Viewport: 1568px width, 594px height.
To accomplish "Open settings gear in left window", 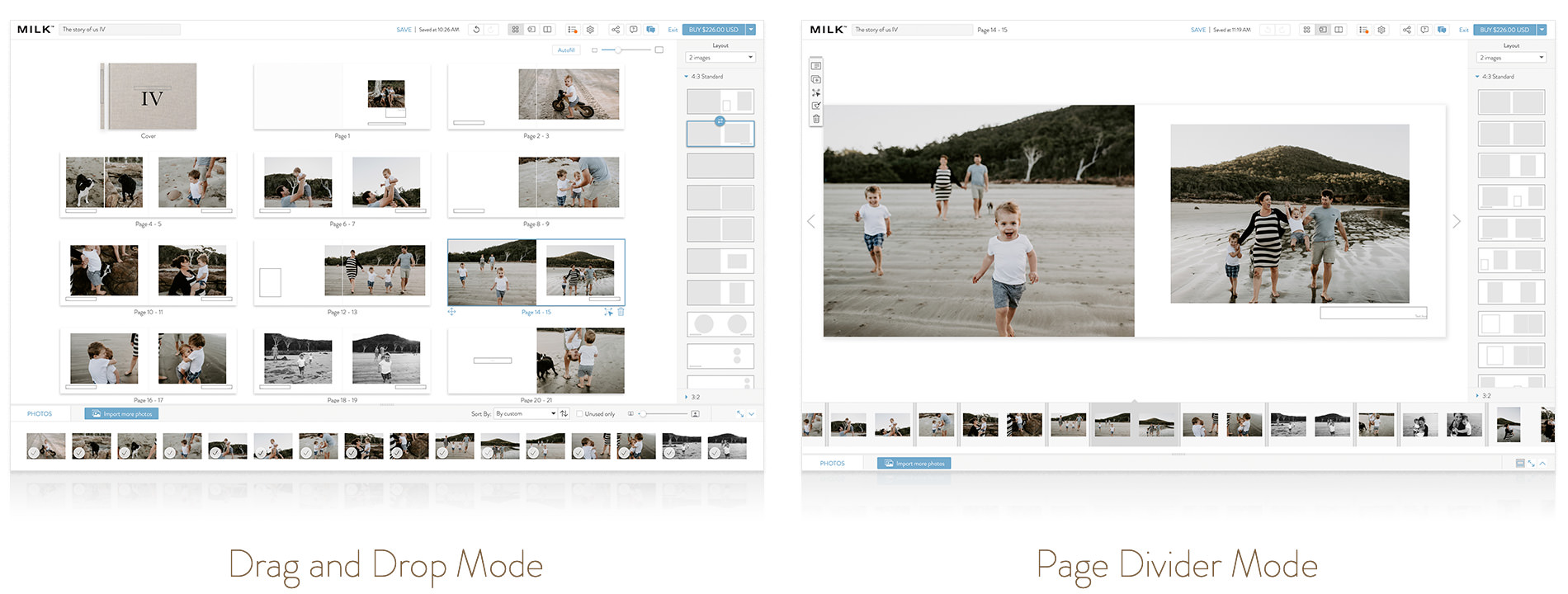I will (x=590, y=30).
